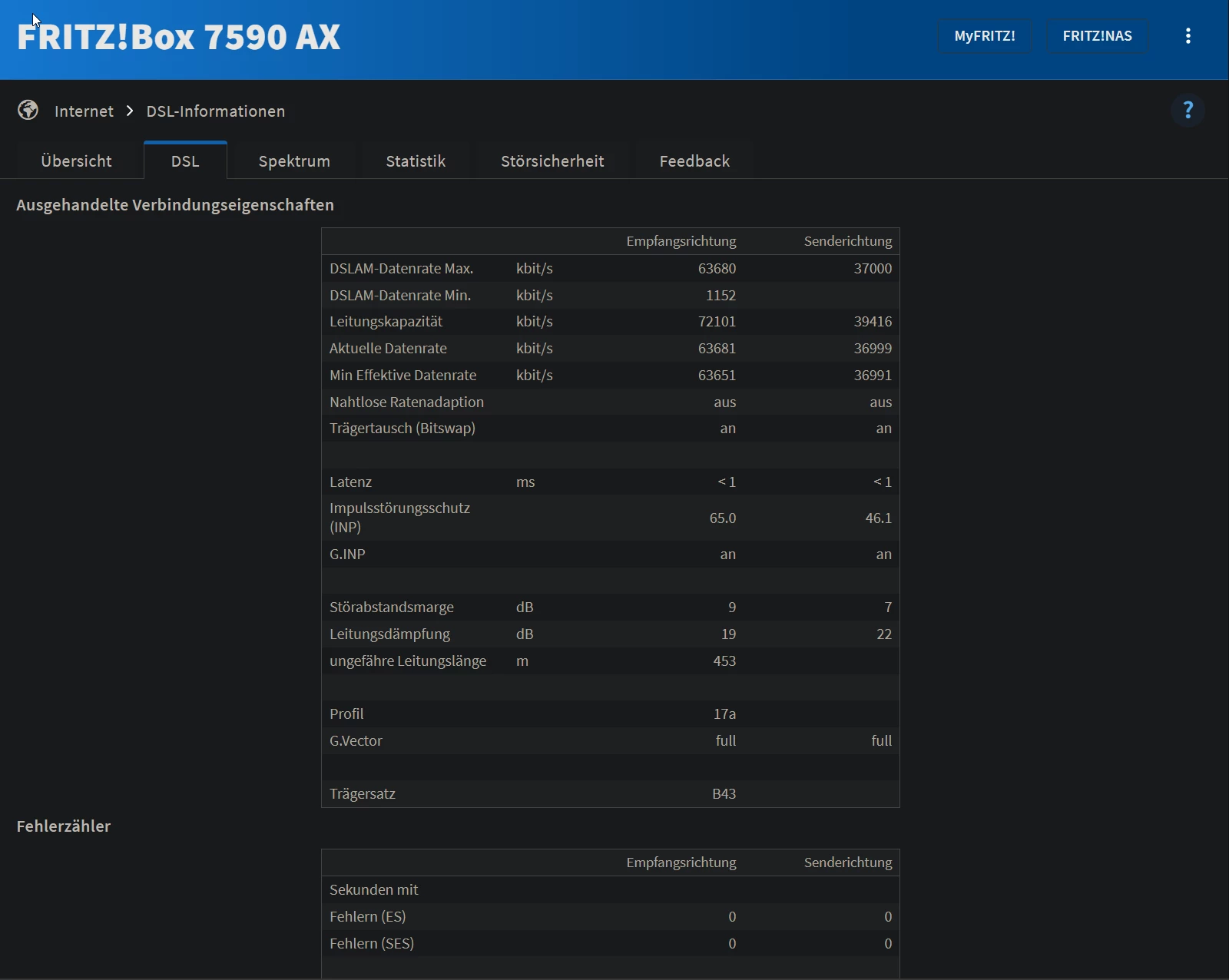Click downstream max rate value 63680
The image size is (1229, 980).
(717, 269)
